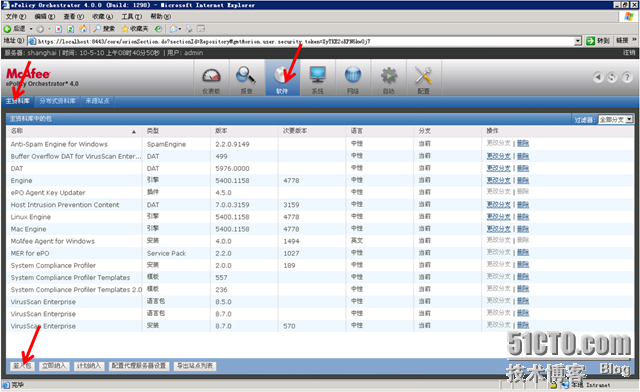Switch to the 主资料库 tab
The image size is (640, 392).
[18, 101]
